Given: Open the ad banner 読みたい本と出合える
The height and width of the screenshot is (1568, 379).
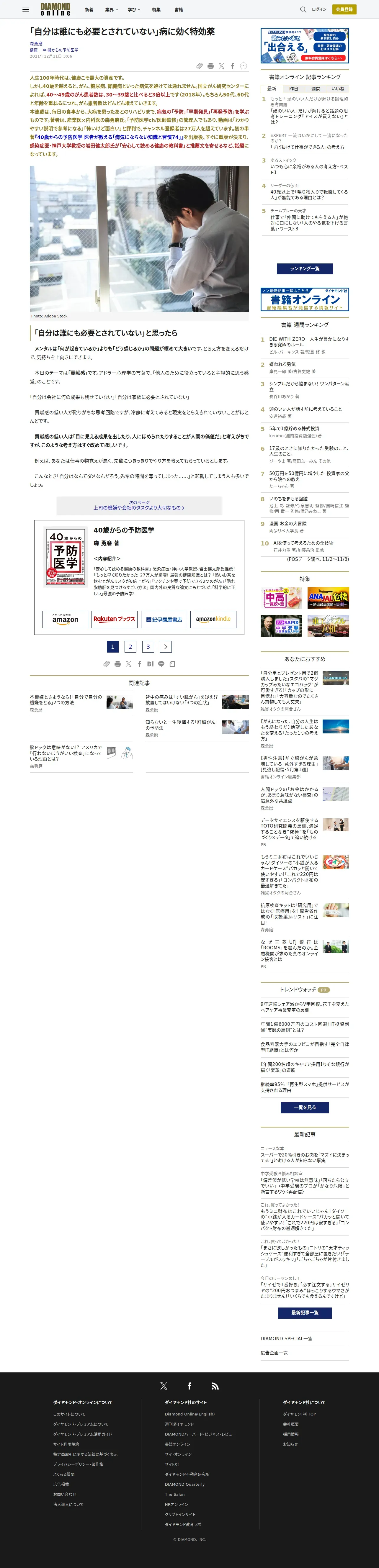Looking at the screenshot, I should (305, 45).
